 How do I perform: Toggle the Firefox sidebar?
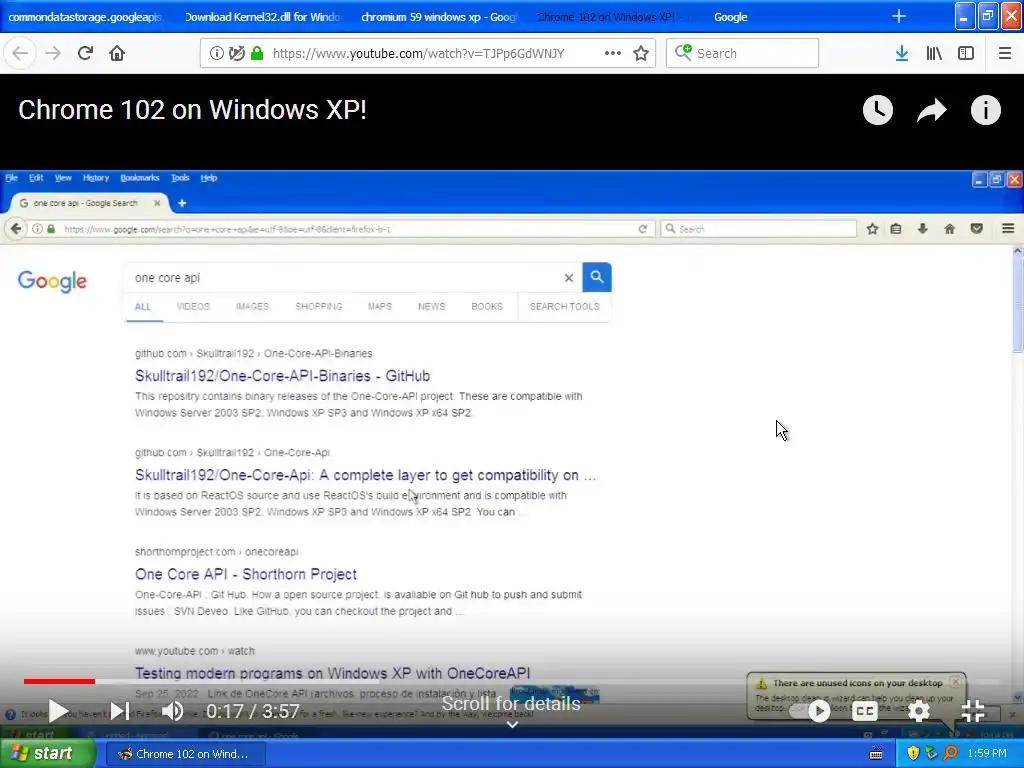pyautogui.click(x=966, y=53)
